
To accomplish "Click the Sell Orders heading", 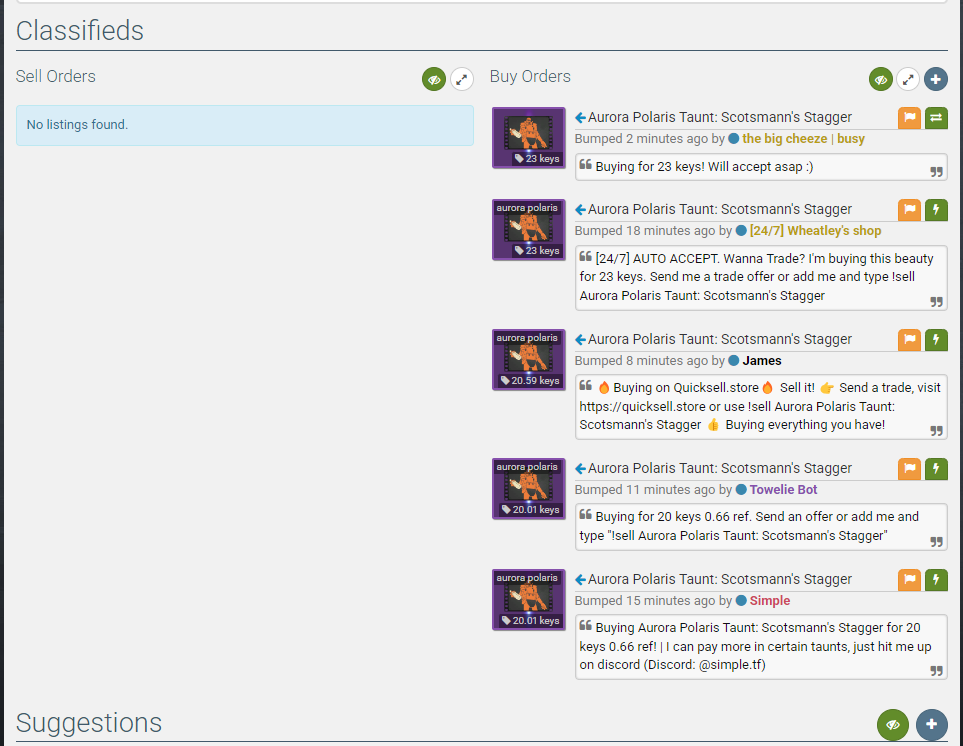I will pos(56,76).
